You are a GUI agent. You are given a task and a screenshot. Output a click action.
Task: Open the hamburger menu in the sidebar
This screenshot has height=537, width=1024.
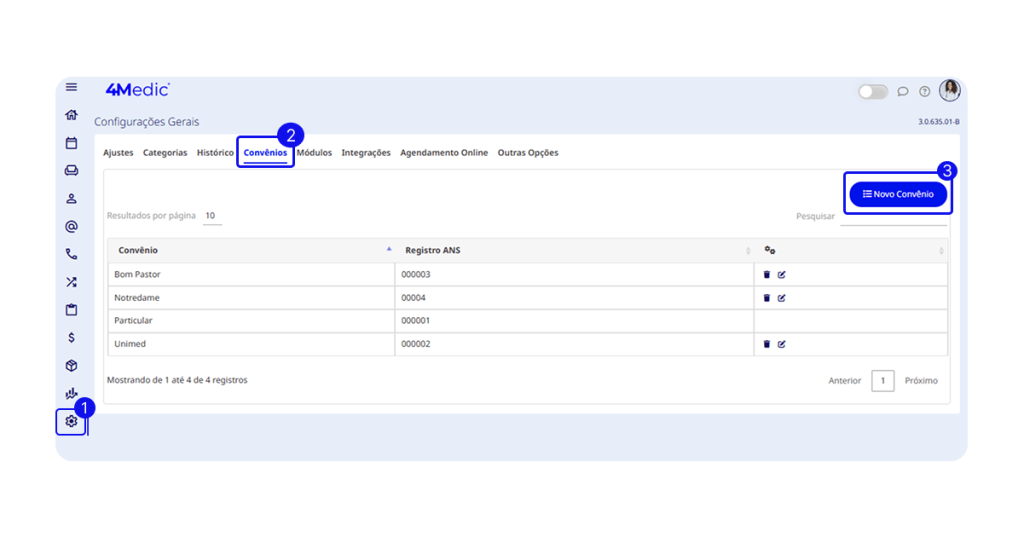point(71,87)
